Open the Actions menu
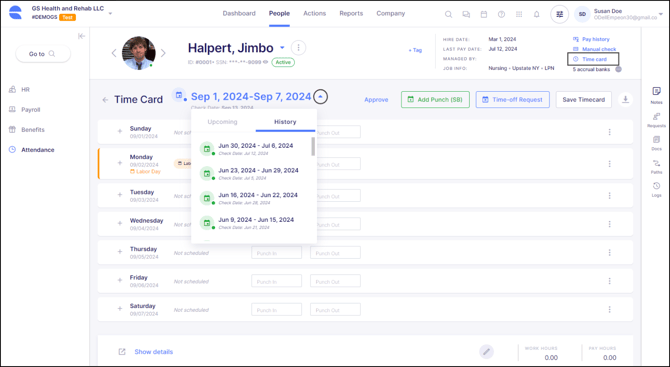The height and width of the screenshot is (367, 670). pos(314,13)
